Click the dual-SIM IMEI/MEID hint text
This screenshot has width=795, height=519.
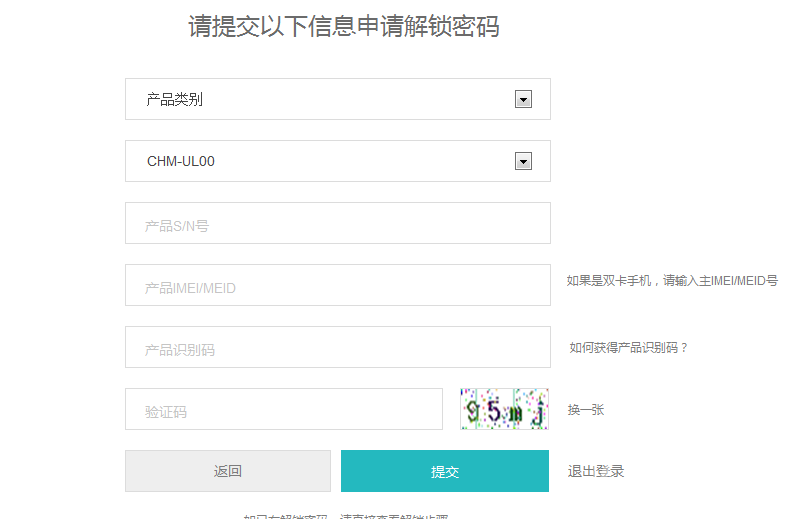click(672, 281)
